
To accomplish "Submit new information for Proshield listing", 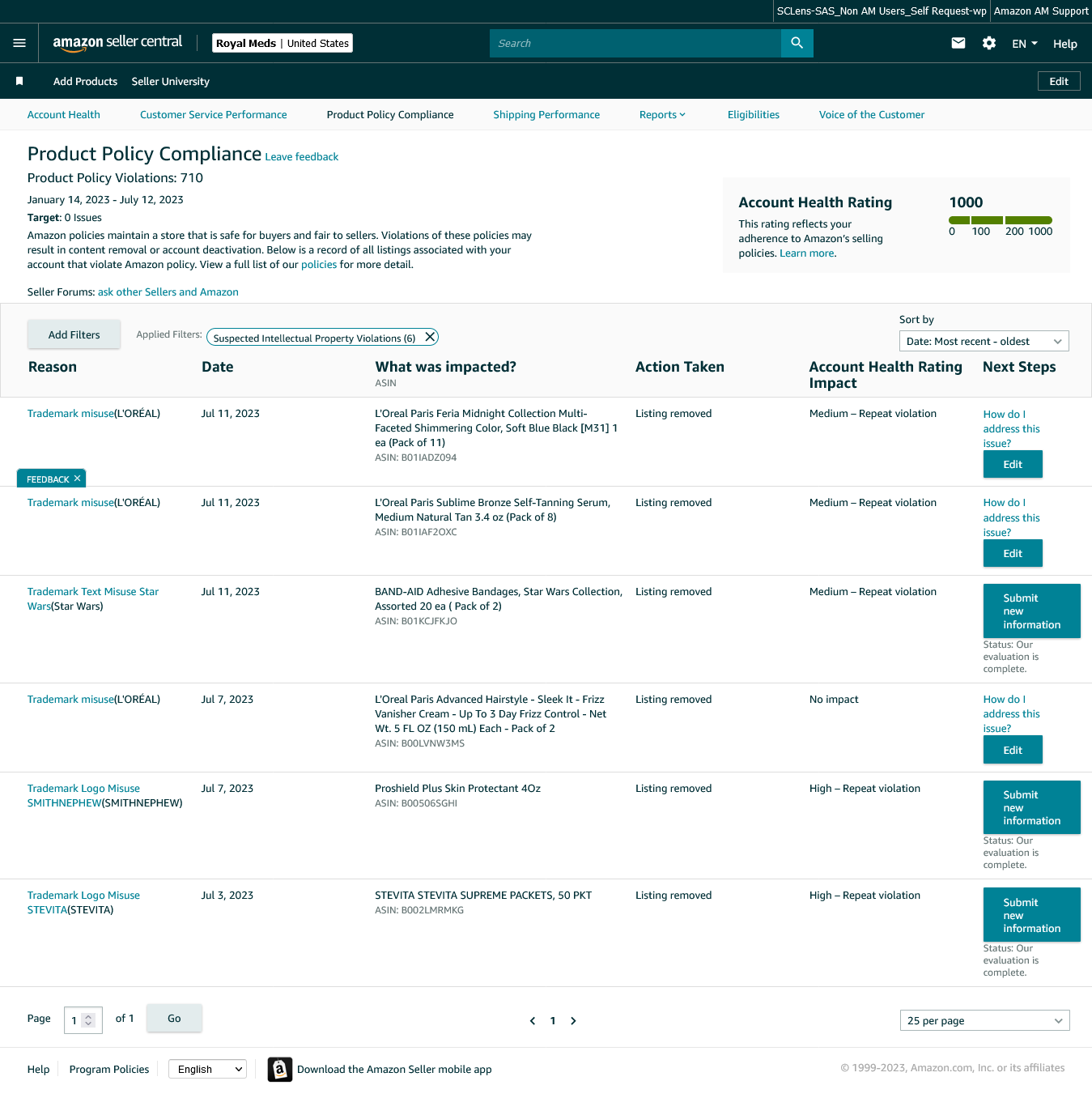I will click(1032, 807).
